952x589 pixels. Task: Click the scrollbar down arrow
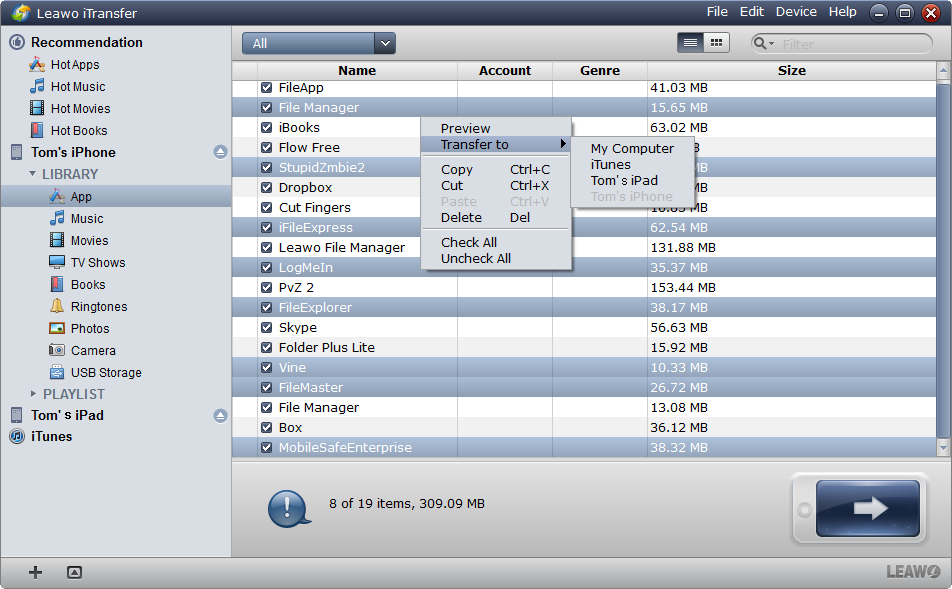point(943,448)
